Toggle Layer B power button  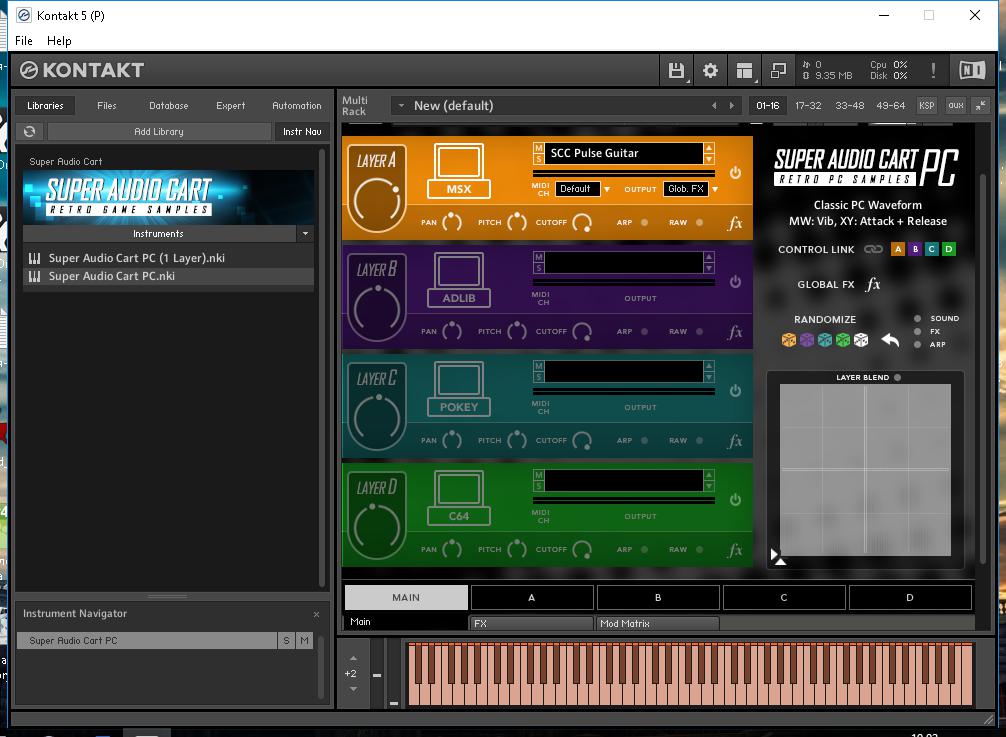point(735,282)
